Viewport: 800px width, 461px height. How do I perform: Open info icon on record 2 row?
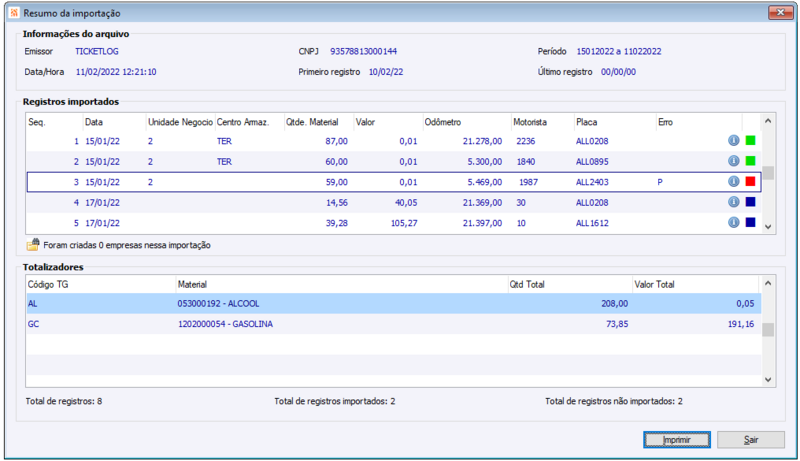tap(733, 161)
